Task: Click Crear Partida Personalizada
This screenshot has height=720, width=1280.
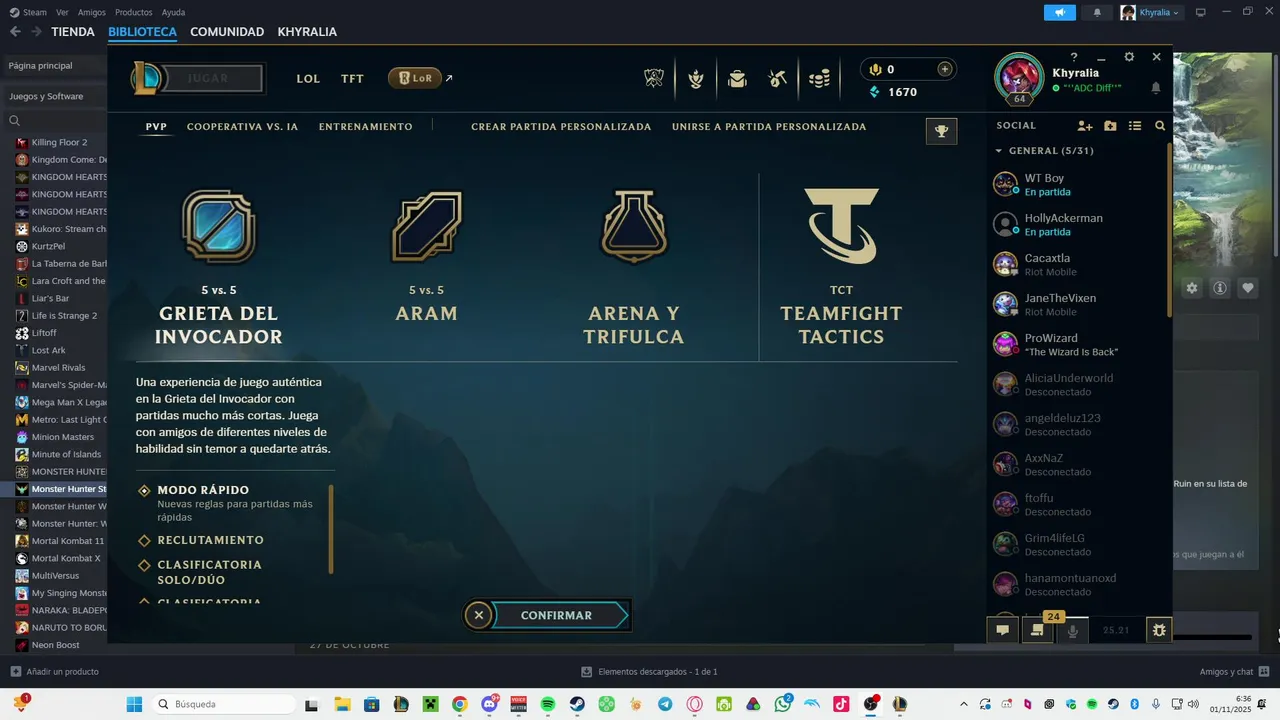Action: click(x=561, y=127)
